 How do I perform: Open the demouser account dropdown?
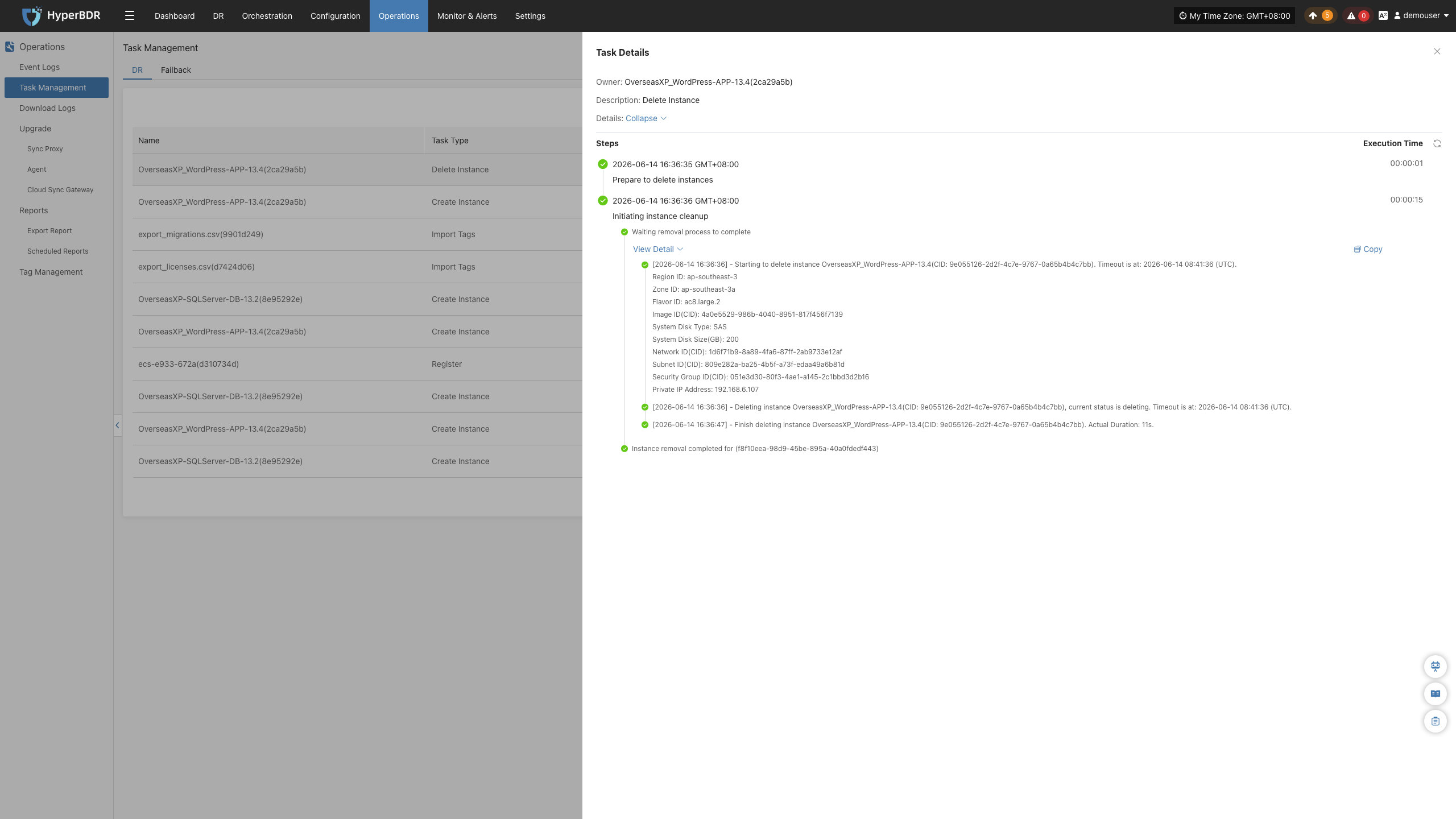pyautogui.click(x=1421, y=15)
